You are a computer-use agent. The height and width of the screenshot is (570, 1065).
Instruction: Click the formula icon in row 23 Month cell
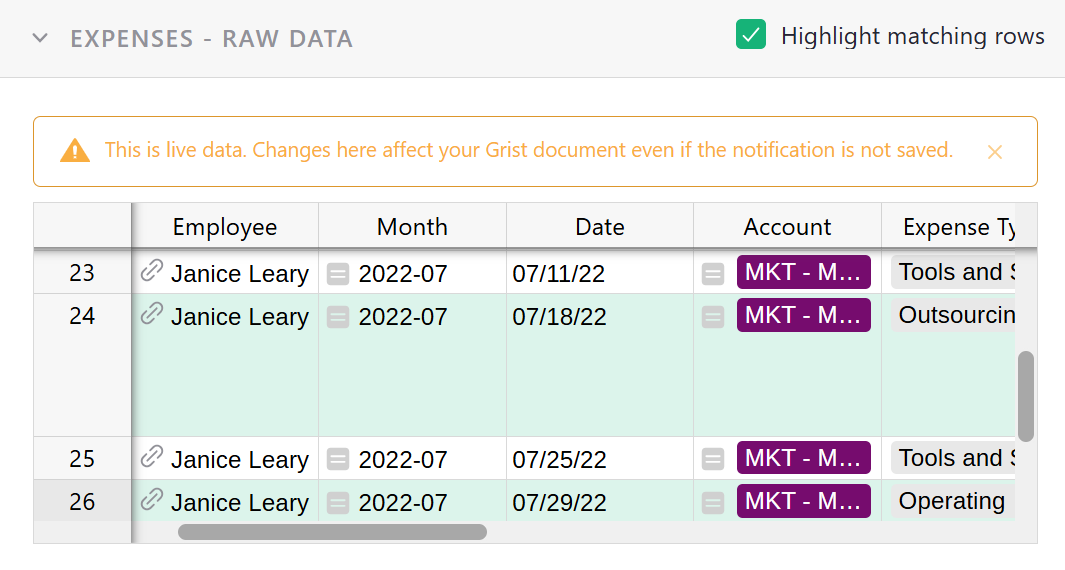[338, 273]
